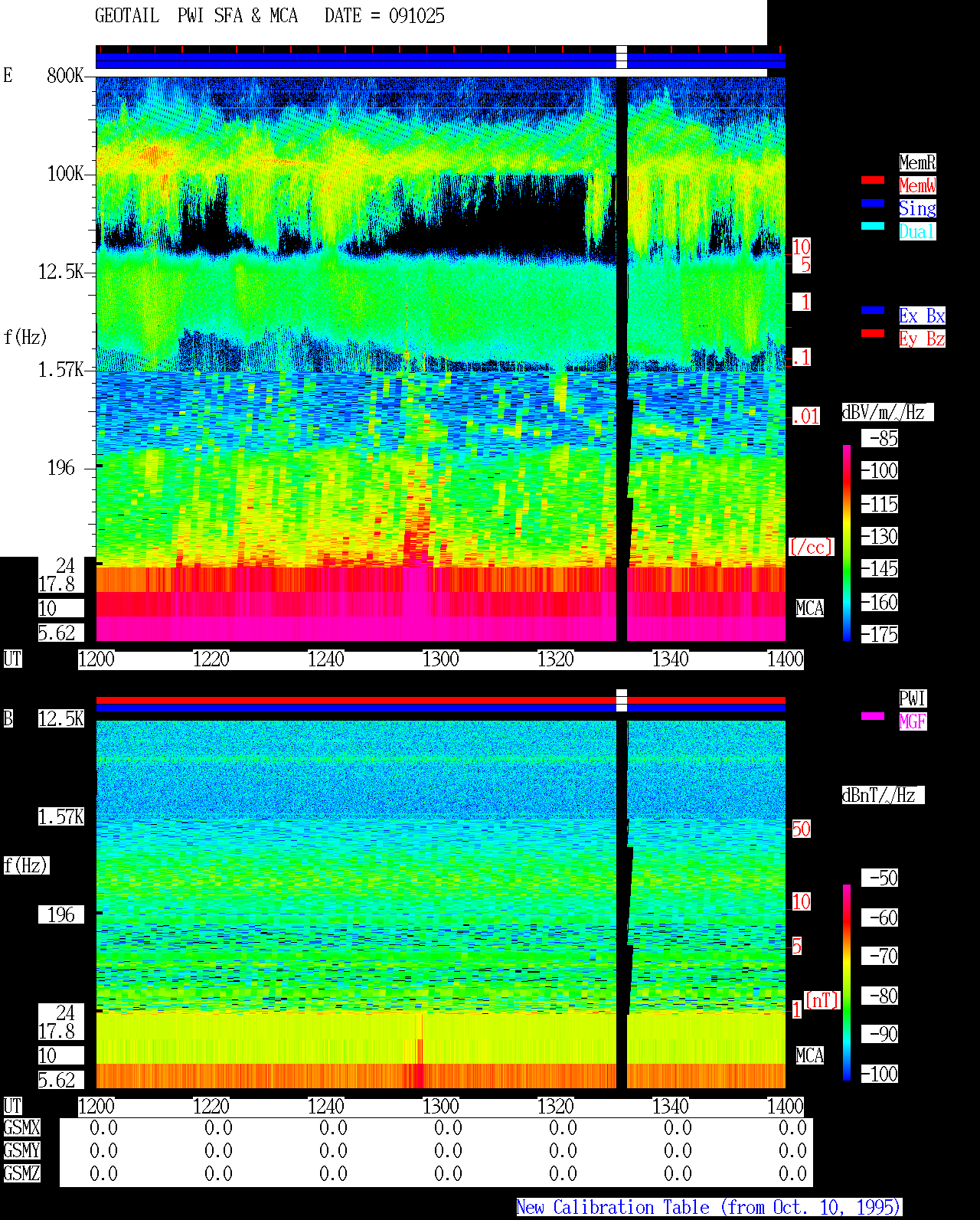Click the -85 color scale value
The image size is (980, 1220).
(880, 439)
